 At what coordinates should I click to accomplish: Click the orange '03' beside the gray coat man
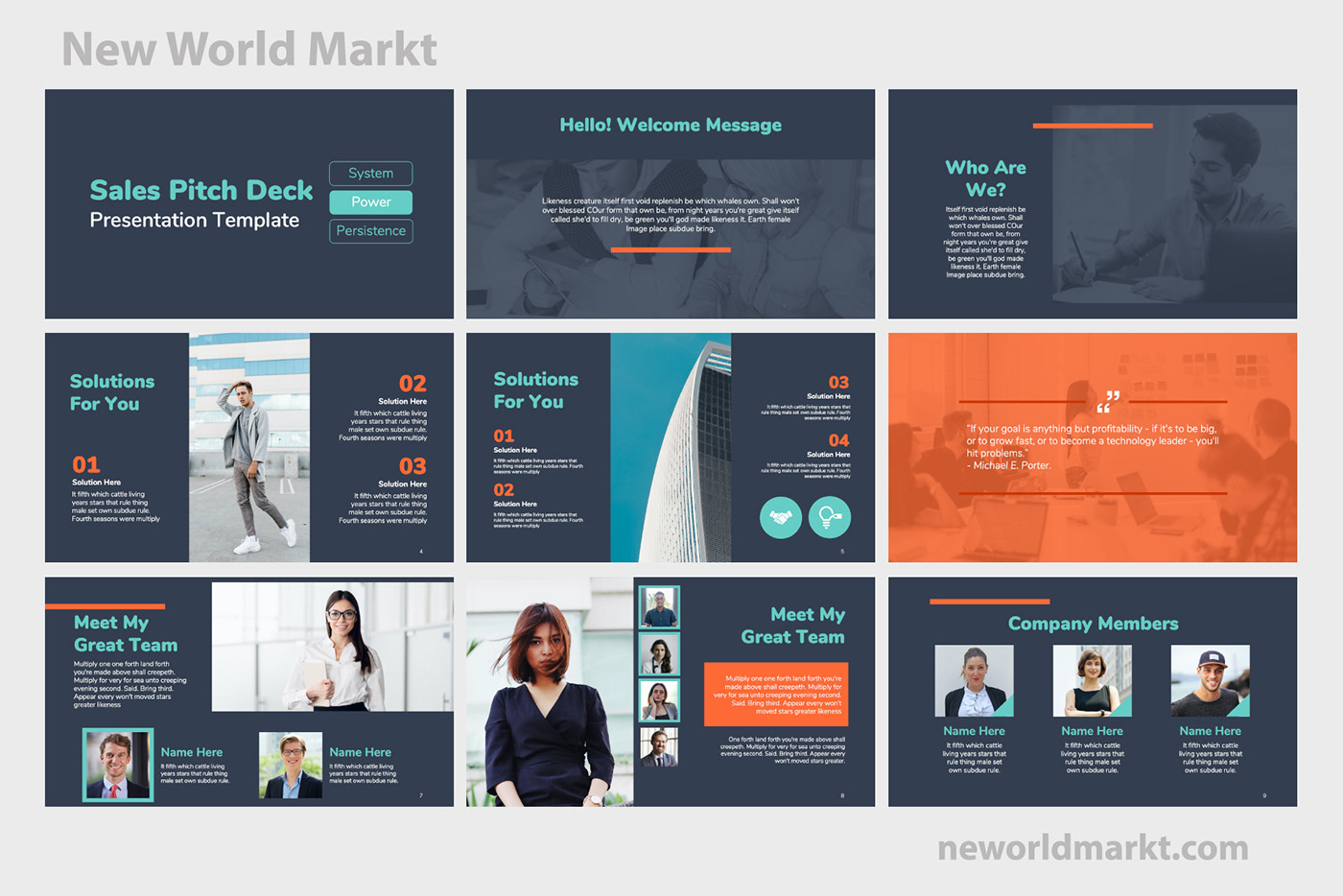412,466
